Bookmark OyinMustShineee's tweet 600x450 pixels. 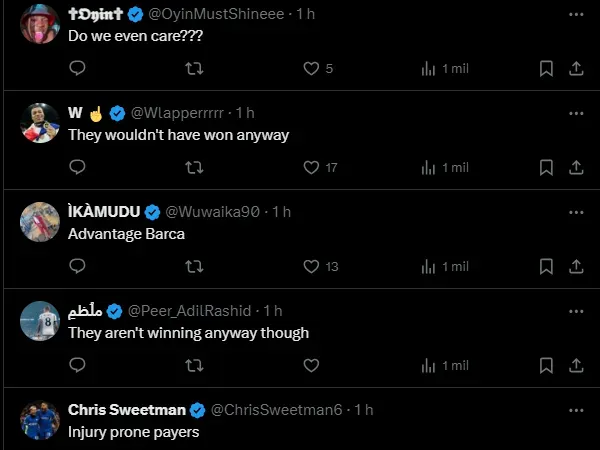click(x=546, y=69)
